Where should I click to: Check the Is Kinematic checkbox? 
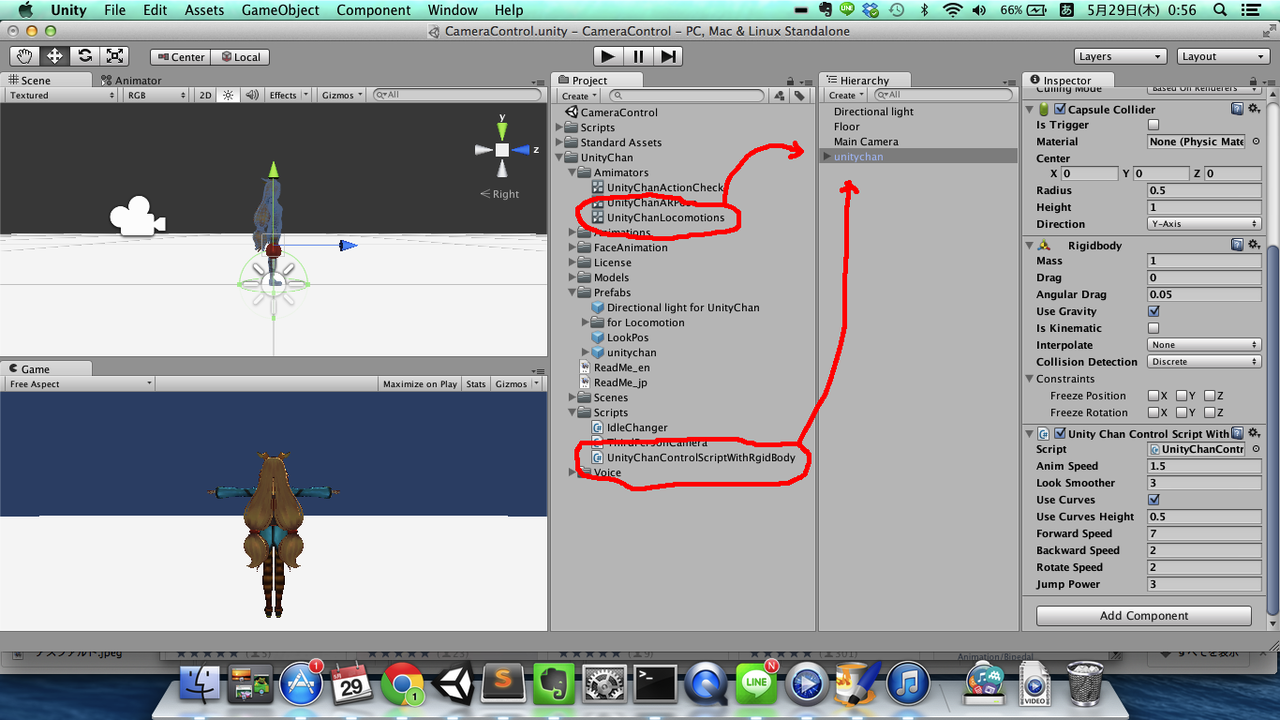[1153, 328]
